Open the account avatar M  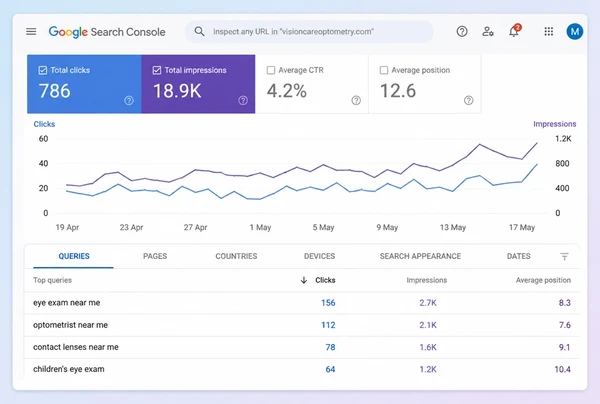pos(574,31)
